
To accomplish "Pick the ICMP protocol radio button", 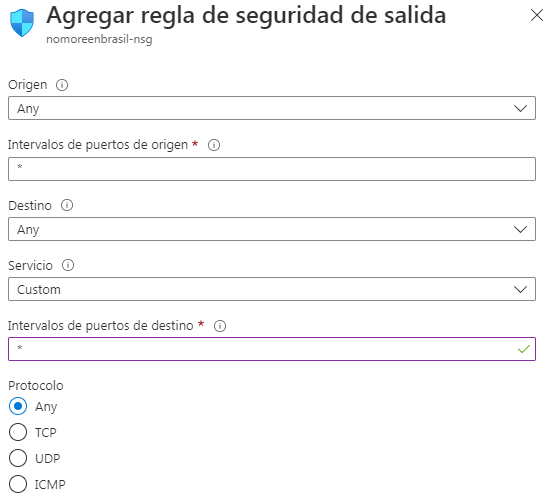I will pos(18,484).
